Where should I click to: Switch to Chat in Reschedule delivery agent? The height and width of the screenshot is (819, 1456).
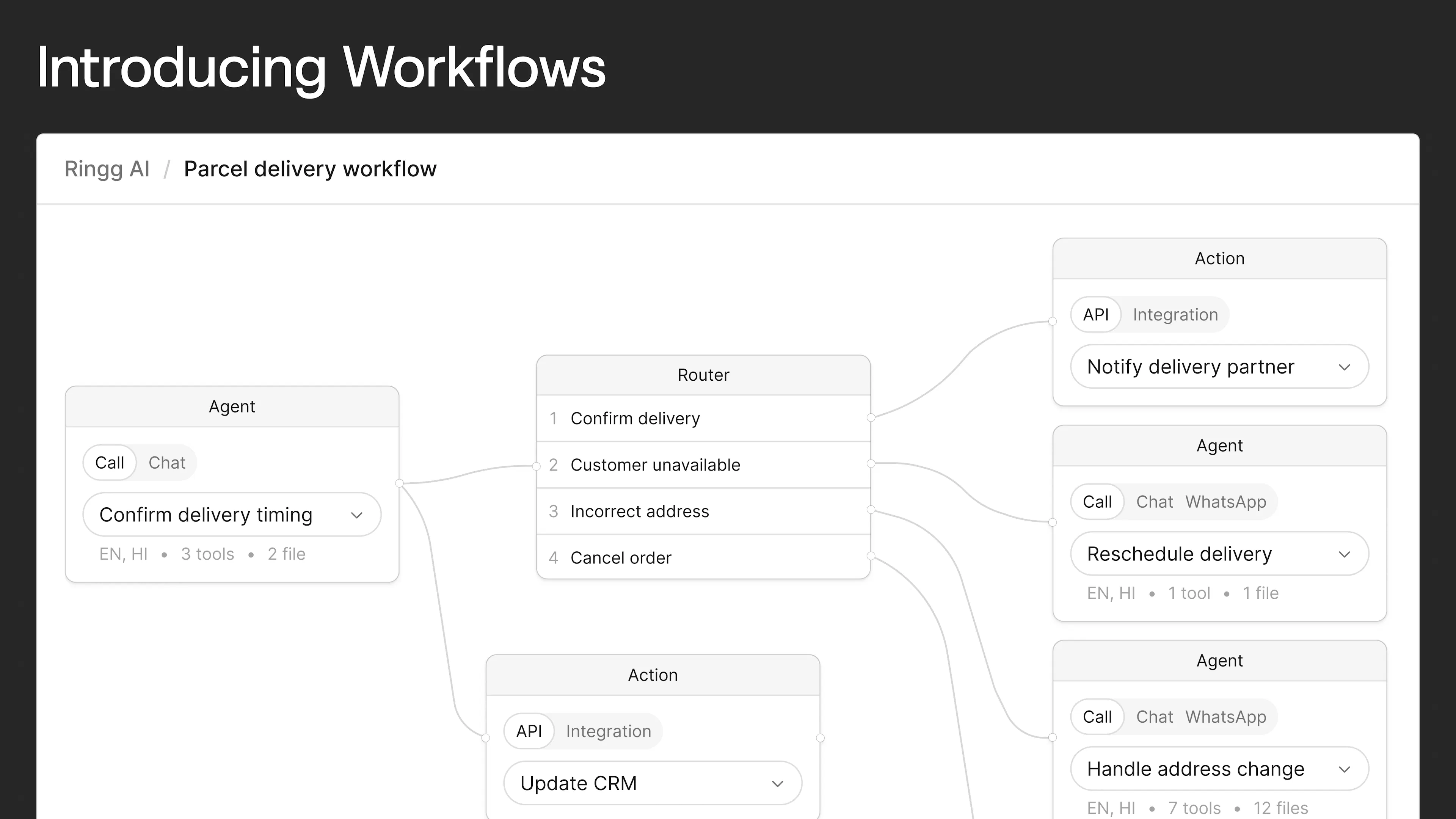tap(1154, 501)
